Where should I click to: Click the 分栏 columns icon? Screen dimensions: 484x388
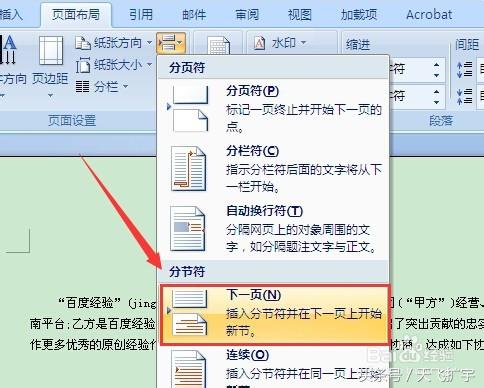tap(82, 87)
